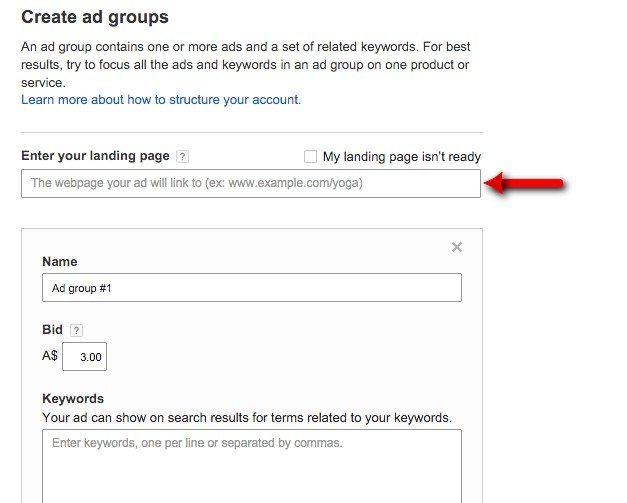Click the 'Create ad groups' heading

[x=95, y=17]
